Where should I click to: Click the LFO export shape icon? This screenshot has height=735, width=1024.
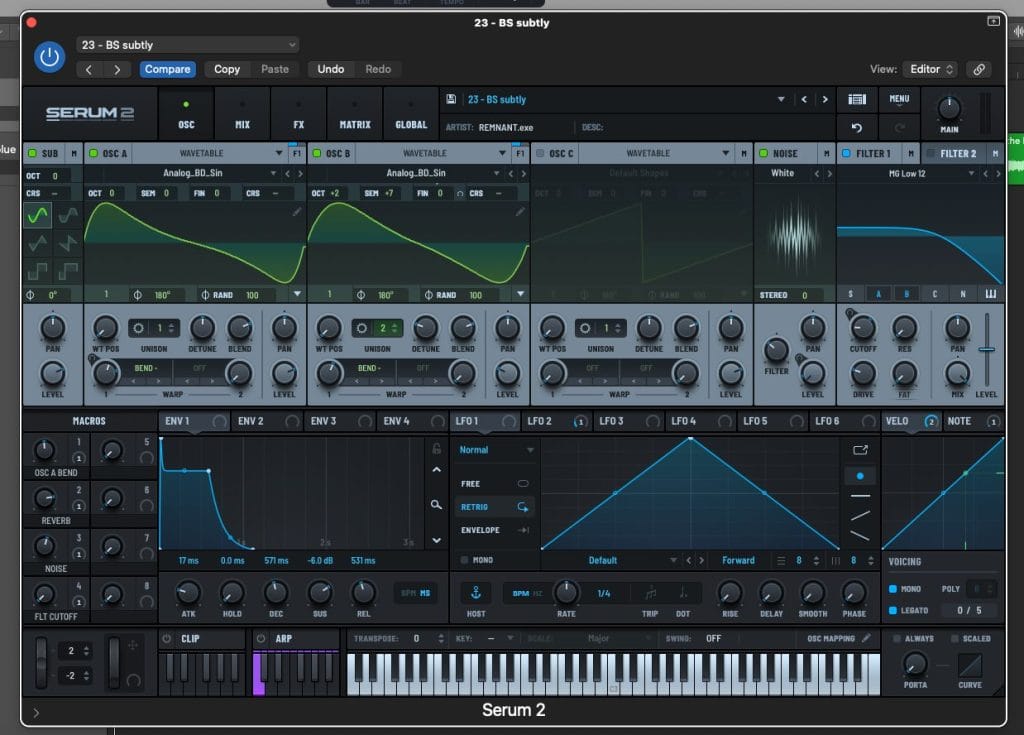[860, 449]
